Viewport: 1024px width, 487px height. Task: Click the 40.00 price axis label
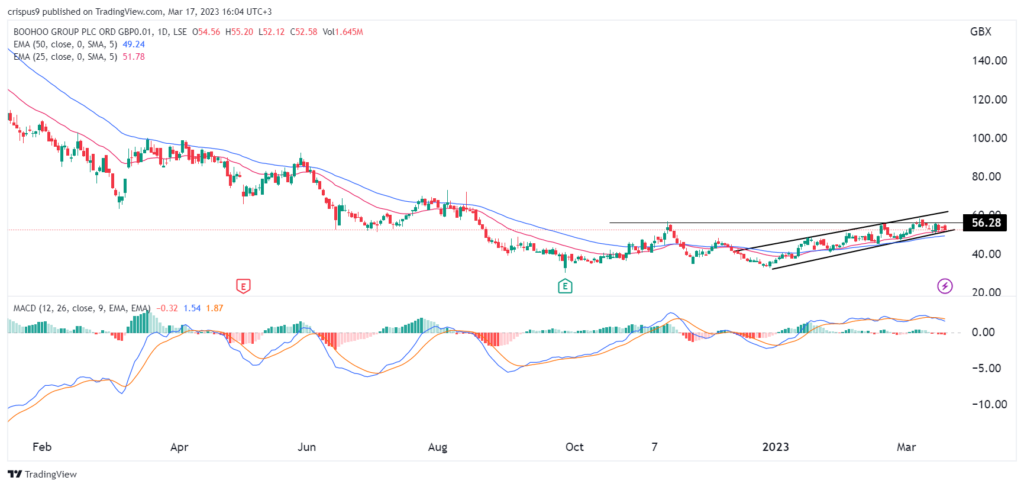[x=986, y=254]
